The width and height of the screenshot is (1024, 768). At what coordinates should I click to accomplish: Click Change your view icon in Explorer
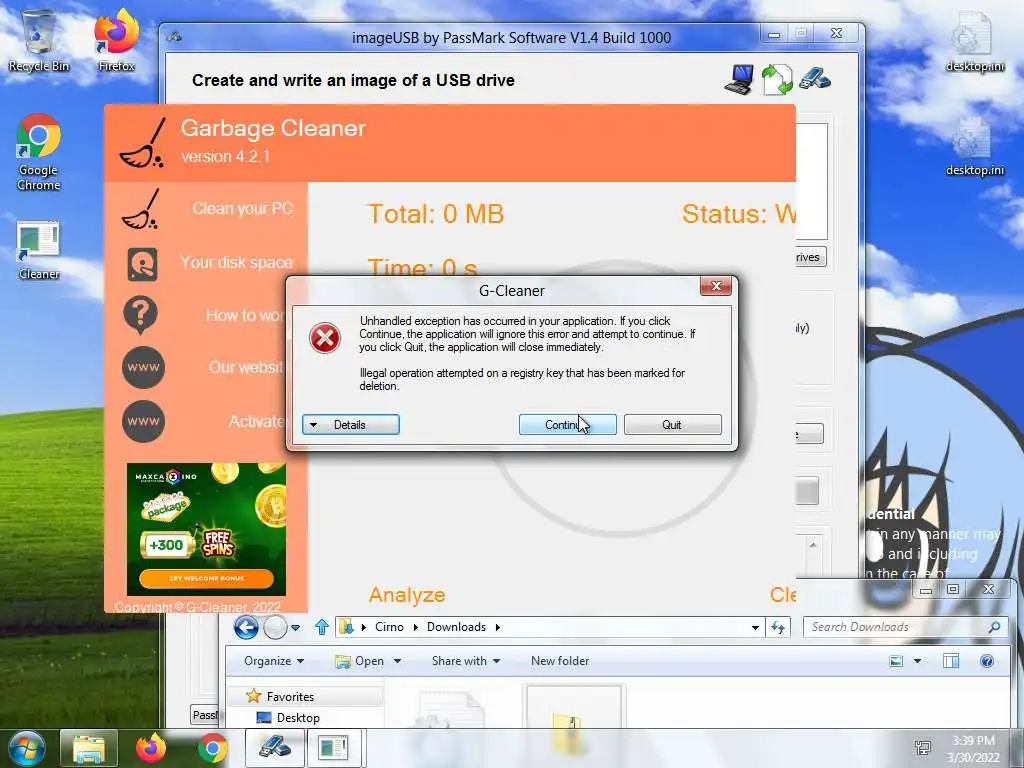[896, 661]
